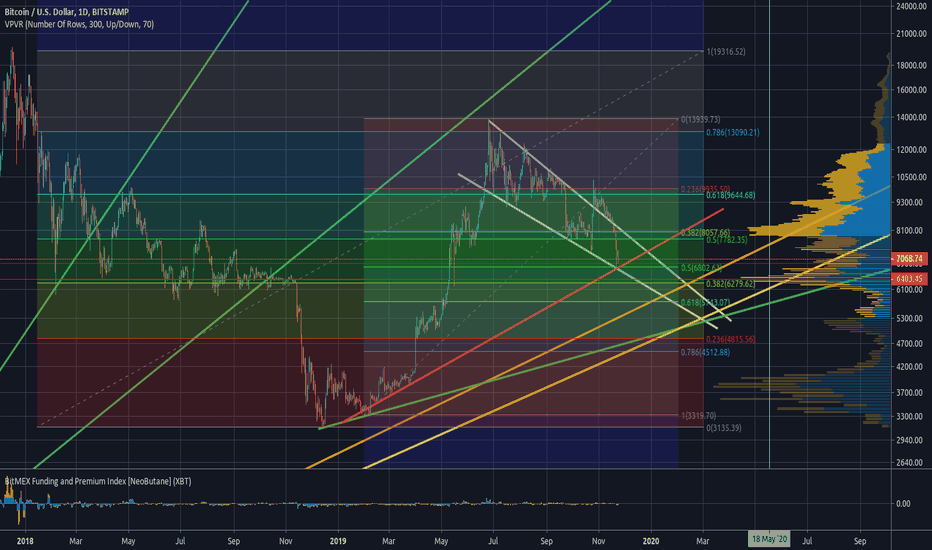Click the 3700.00 price scale value
This screenshot has width=932, height=550.
click(909, 392)
